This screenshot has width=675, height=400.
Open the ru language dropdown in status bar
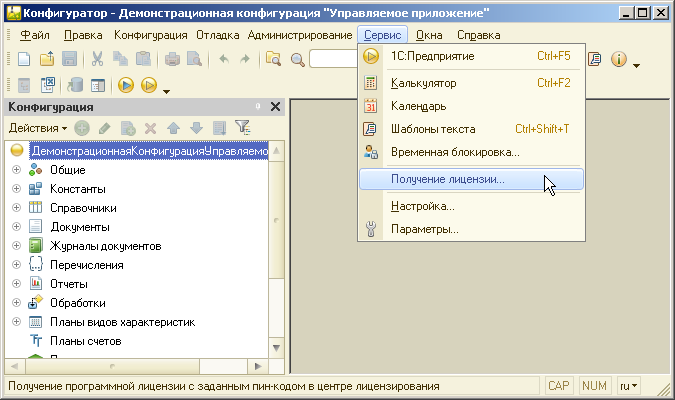click(x=628, y=386)
